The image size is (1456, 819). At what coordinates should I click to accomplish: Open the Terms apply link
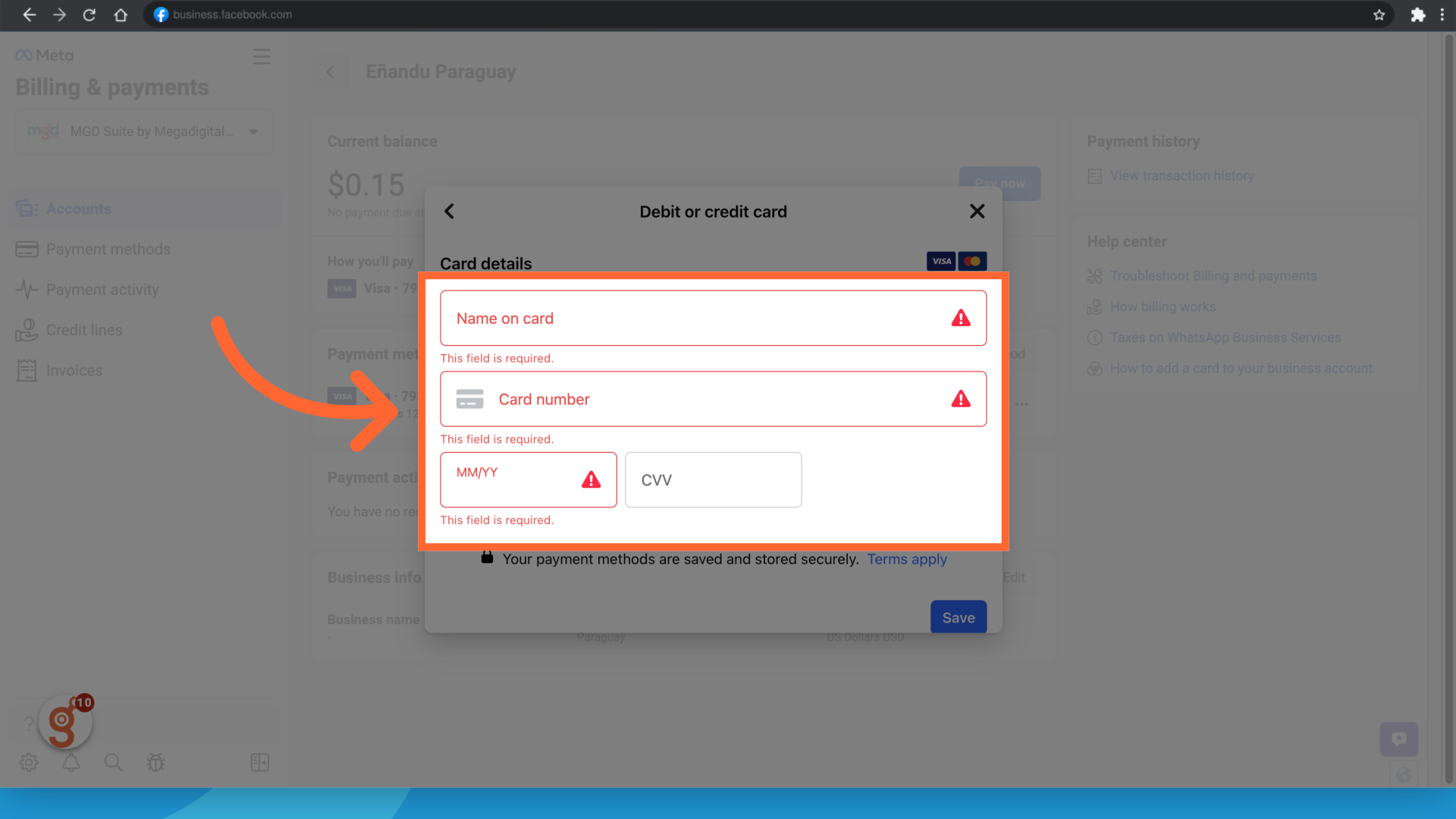pyautogui.click(x=907, y=560)
